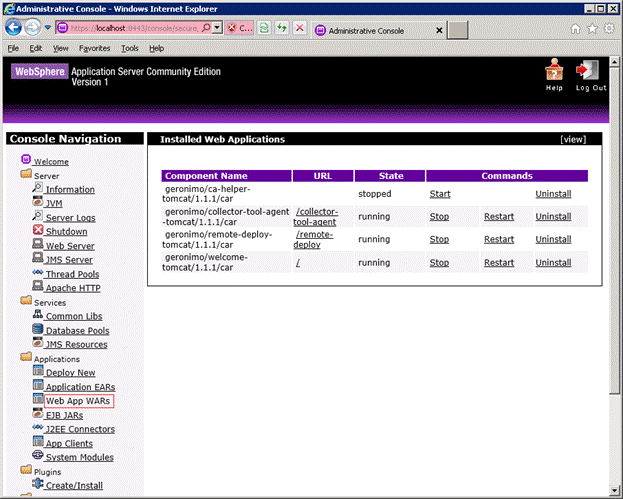Click the J2EE Connectors icon

(38, 427)
